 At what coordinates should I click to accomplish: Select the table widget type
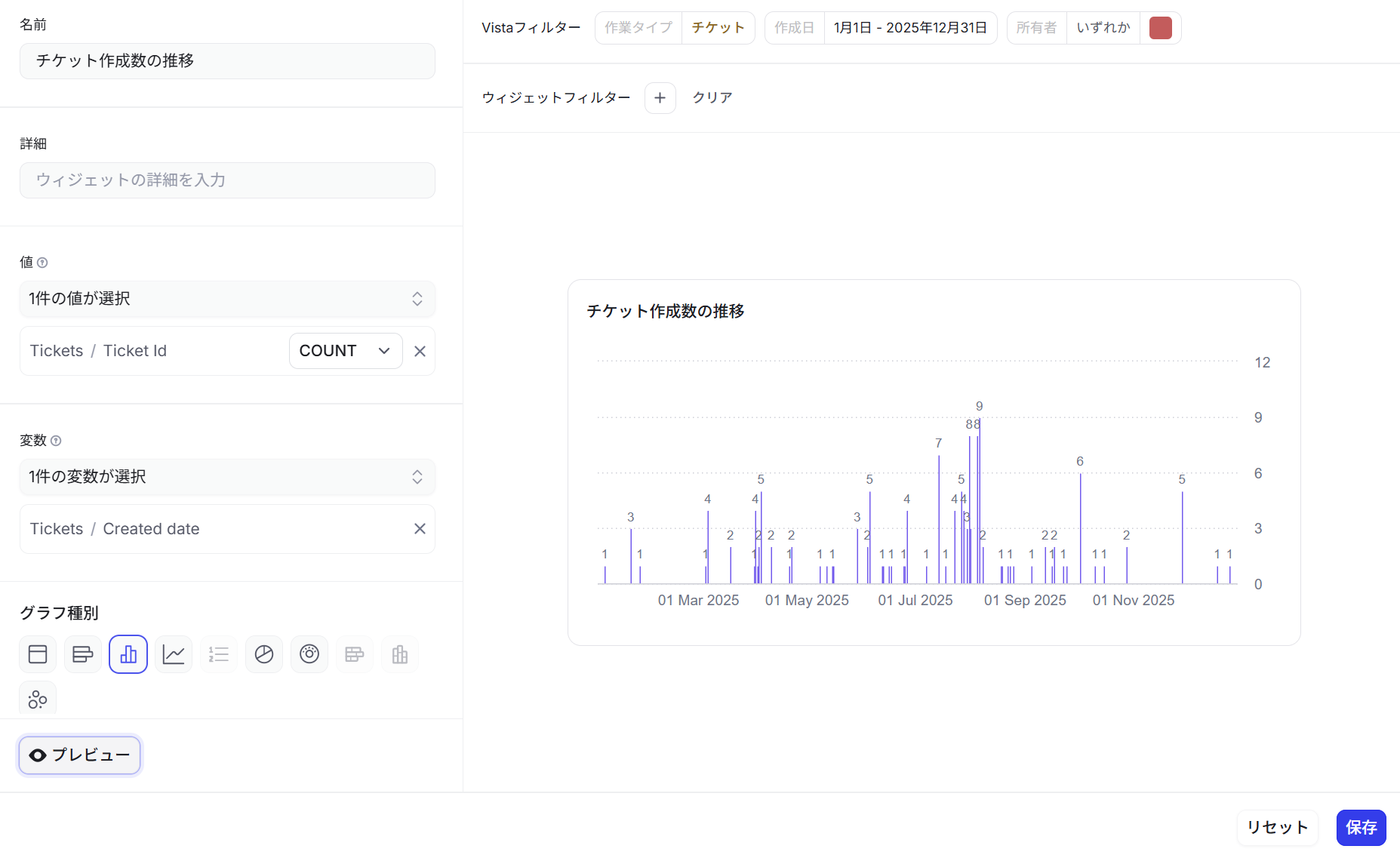point(38,654)
